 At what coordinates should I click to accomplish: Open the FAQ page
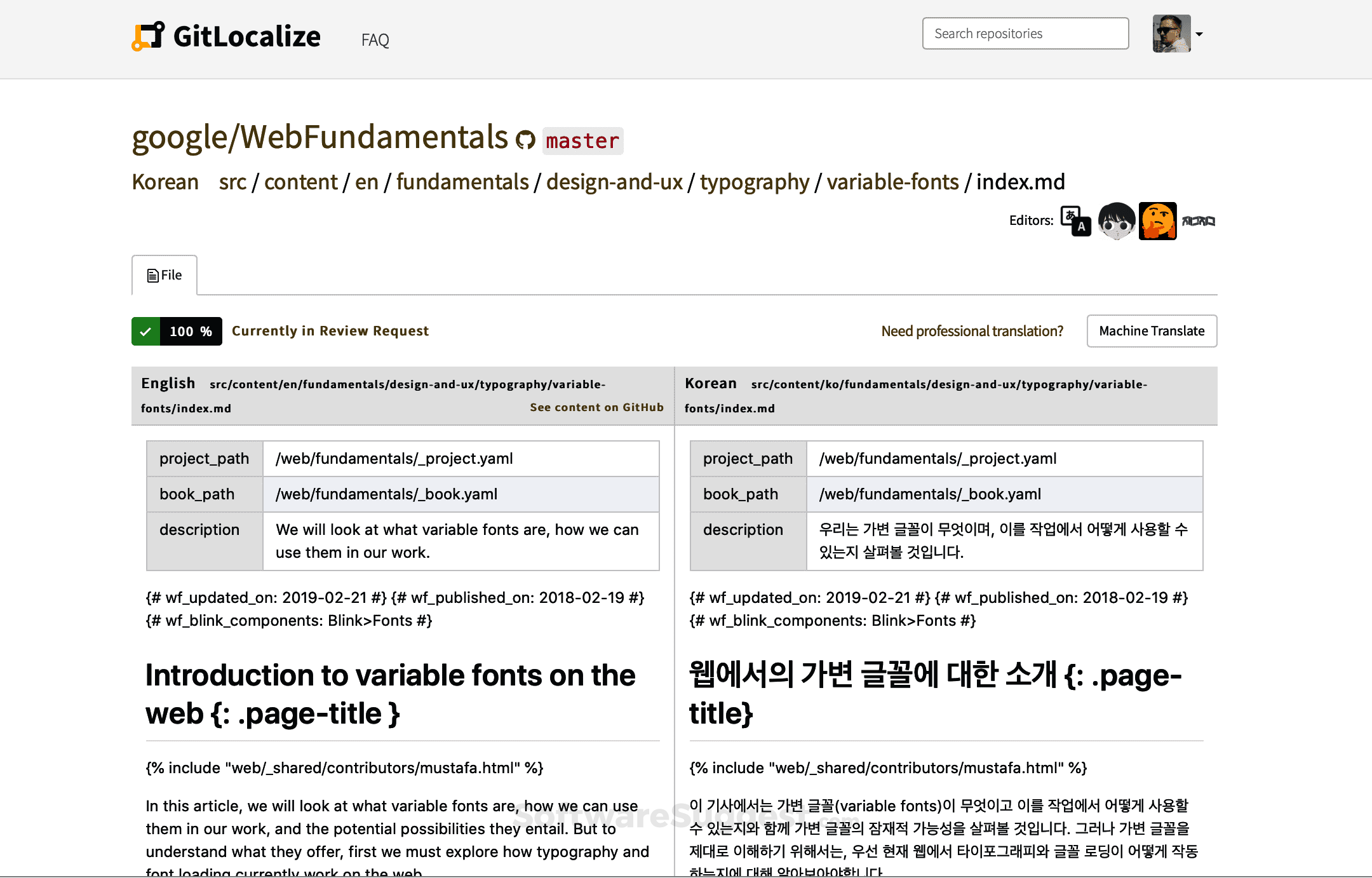coord(375,39)
